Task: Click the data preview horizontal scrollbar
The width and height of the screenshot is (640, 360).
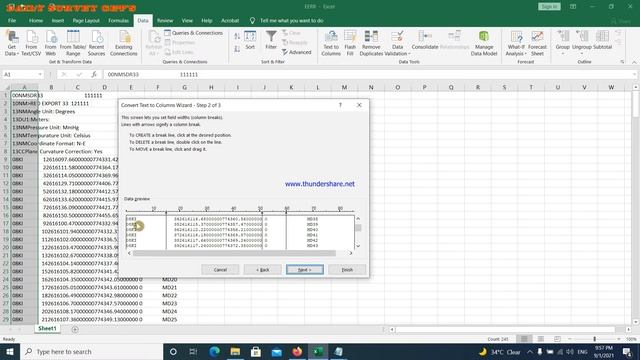Action: (235, 253)
